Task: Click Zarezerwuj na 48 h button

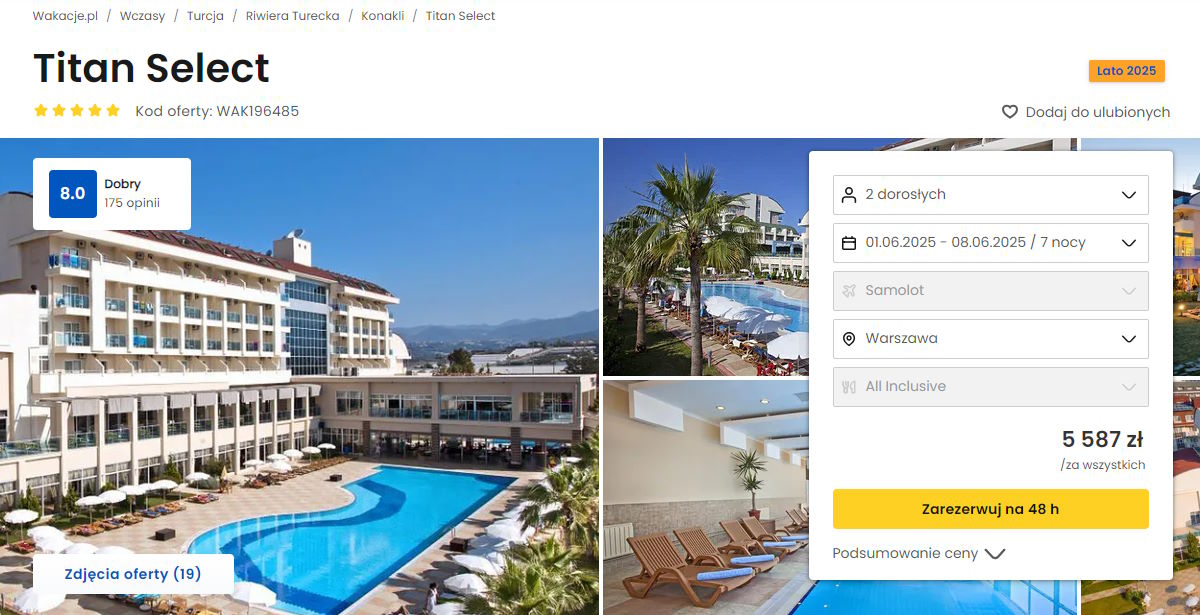Action: (x=990, y=509)
